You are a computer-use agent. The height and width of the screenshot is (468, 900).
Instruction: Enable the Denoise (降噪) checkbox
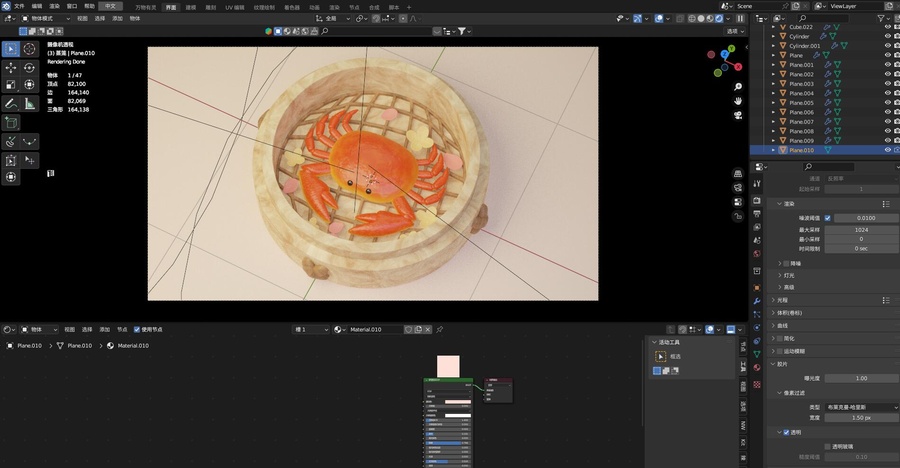pyautogui.click(x=786, y=264)
